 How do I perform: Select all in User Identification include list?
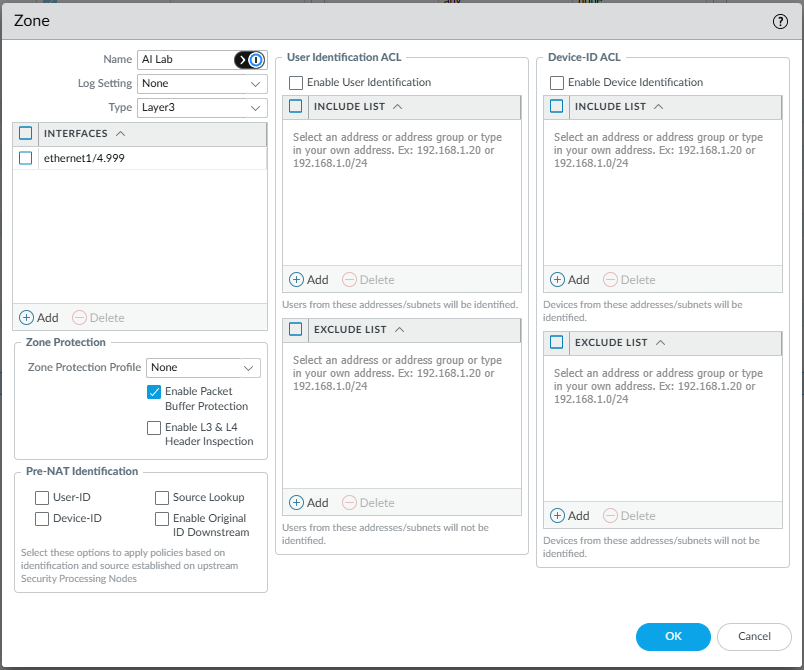click(x=296, y=106)
